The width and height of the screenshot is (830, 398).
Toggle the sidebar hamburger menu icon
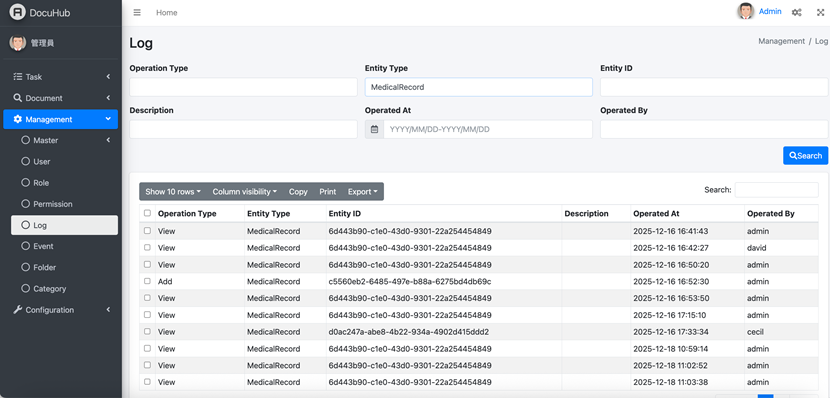point(137,13)
